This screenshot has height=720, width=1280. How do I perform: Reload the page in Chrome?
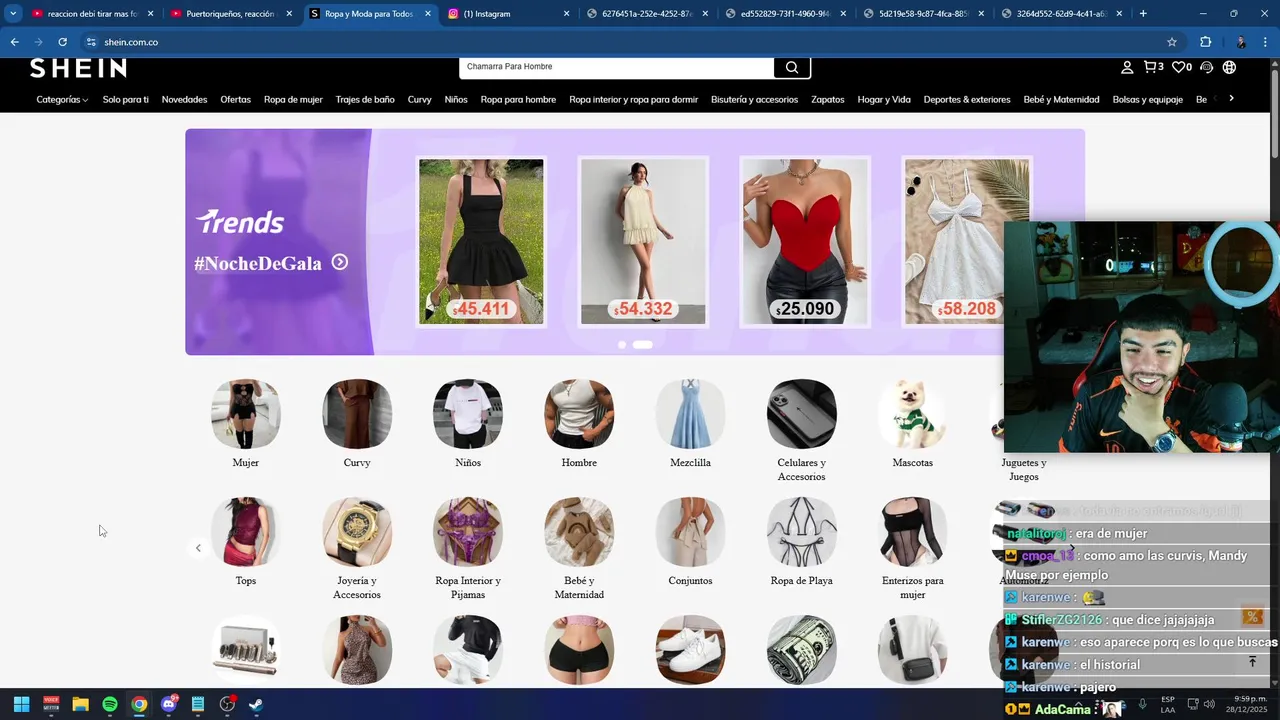[x=62, y=42]
